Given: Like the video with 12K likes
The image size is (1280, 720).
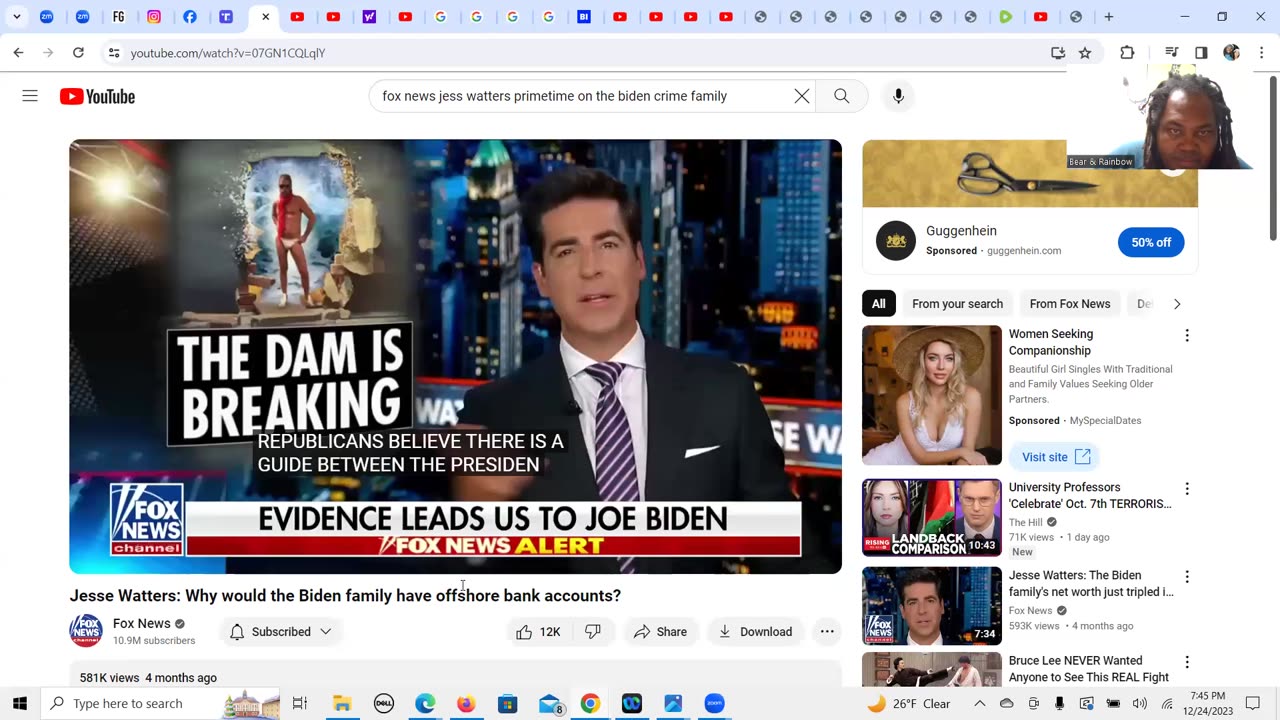Looking at the screenshot, I should [538, 632].
